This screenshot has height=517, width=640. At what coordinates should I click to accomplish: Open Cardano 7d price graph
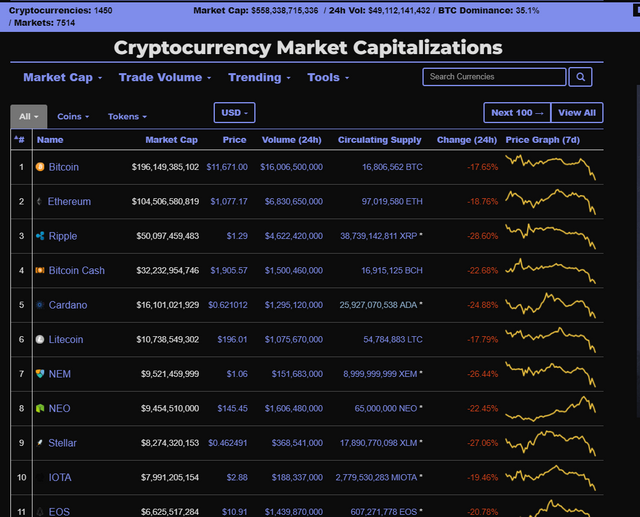550,305
